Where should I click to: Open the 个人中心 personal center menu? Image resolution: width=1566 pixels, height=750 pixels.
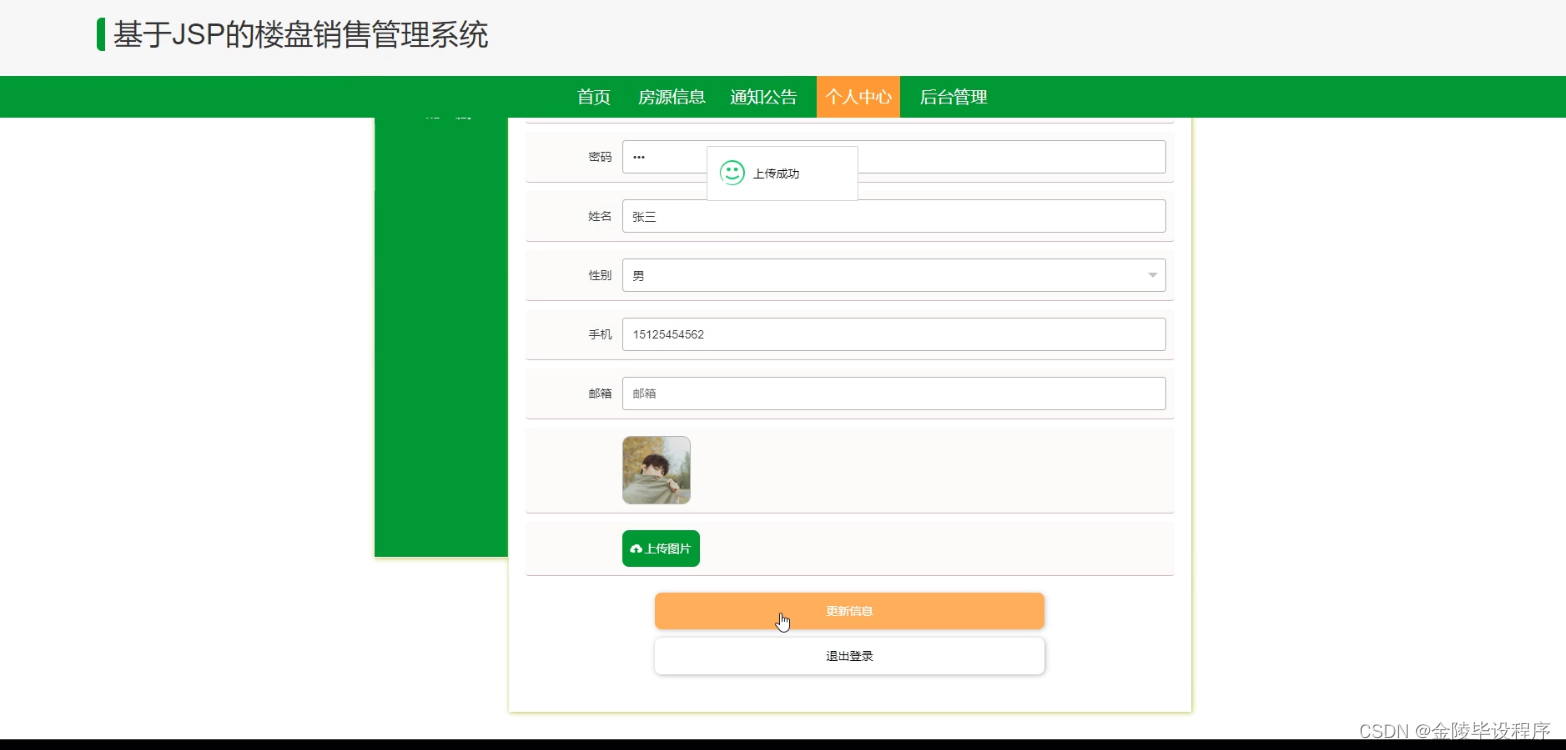pos(858,96)
